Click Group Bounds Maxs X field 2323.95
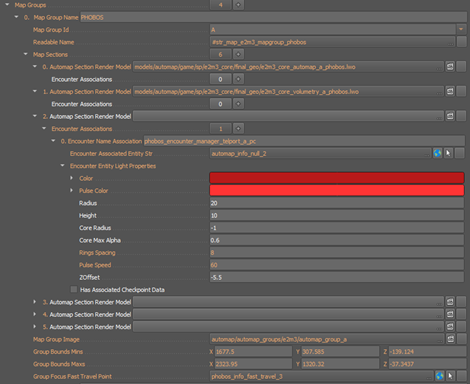Screen dimensions: 470x384 coord(253,364)
